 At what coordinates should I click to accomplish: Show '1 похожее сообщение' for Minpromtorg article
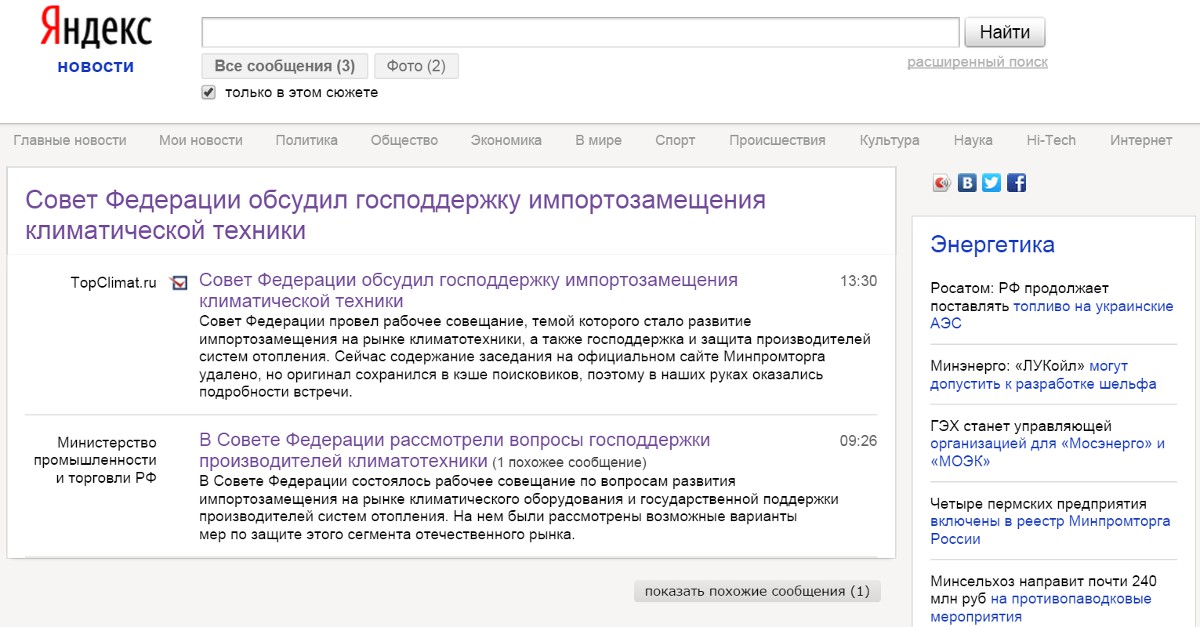570,463
